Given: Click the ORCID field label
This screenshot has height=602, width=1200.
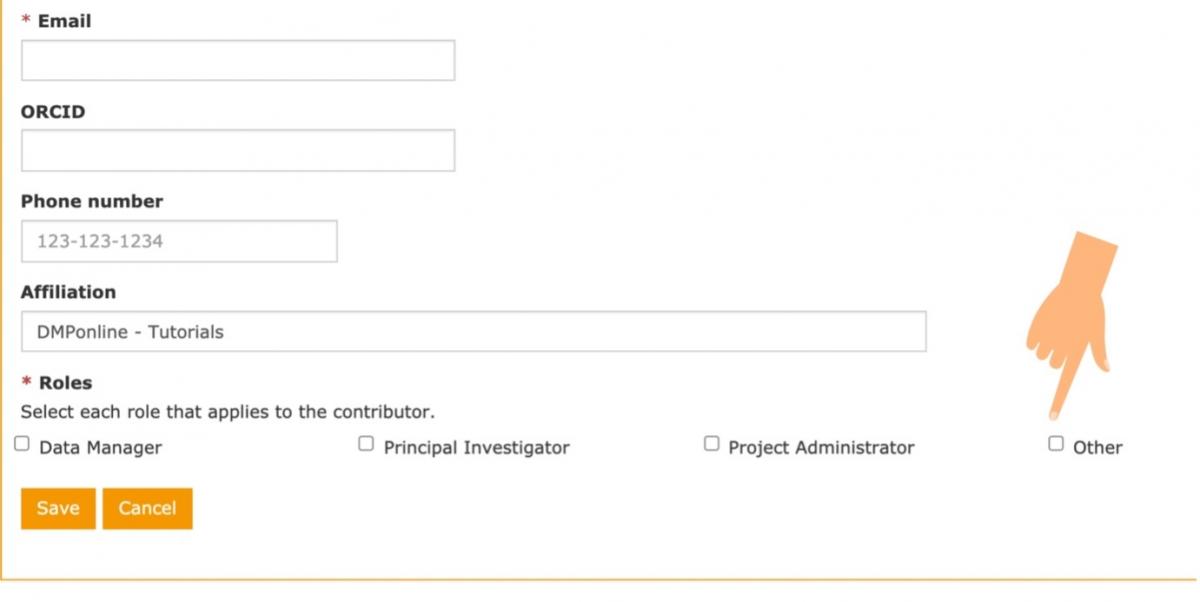Looking at the screenshot, I should click(53, 112).
